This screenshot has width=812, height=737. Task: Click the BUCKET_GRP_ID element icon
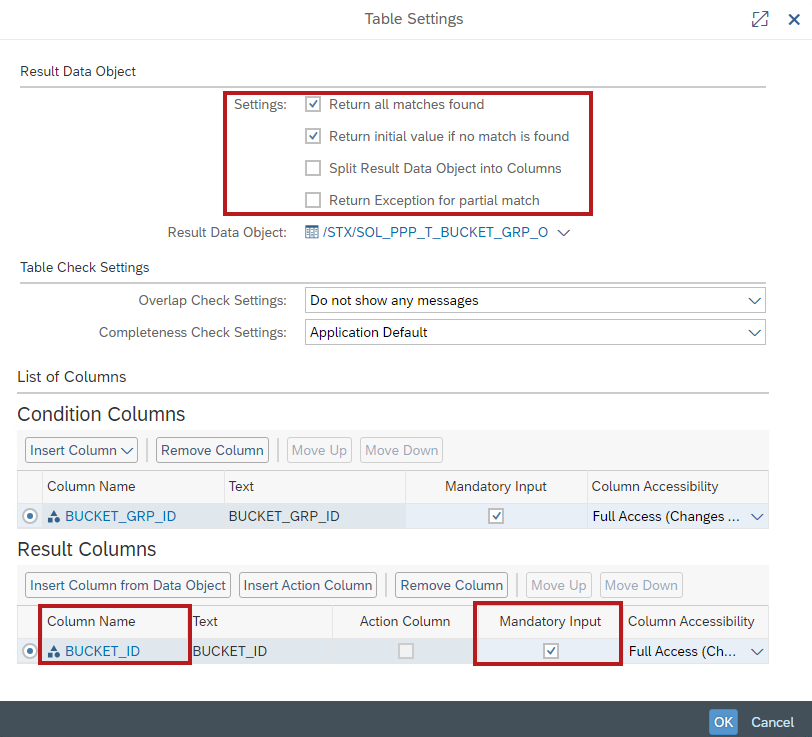(x=54, y=517)
